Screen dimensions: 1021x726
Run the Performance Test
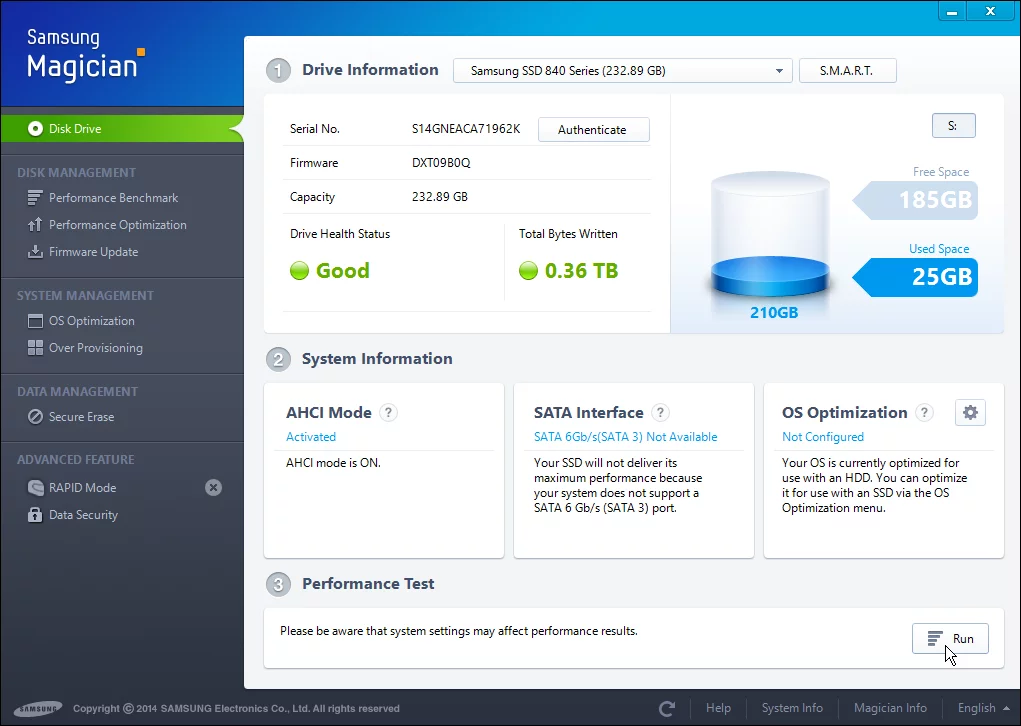pos(949,638)
